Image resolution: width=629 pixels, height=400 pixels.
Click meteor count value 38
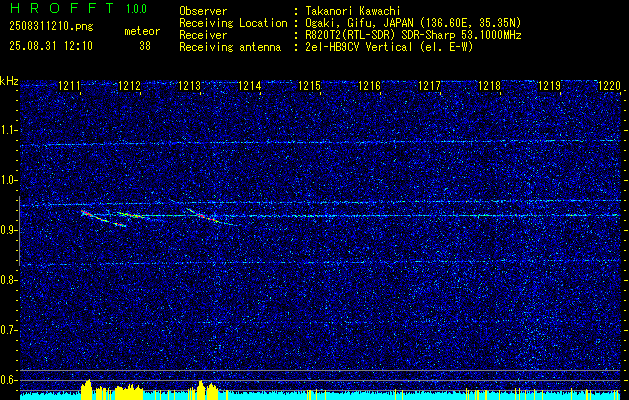145,46
